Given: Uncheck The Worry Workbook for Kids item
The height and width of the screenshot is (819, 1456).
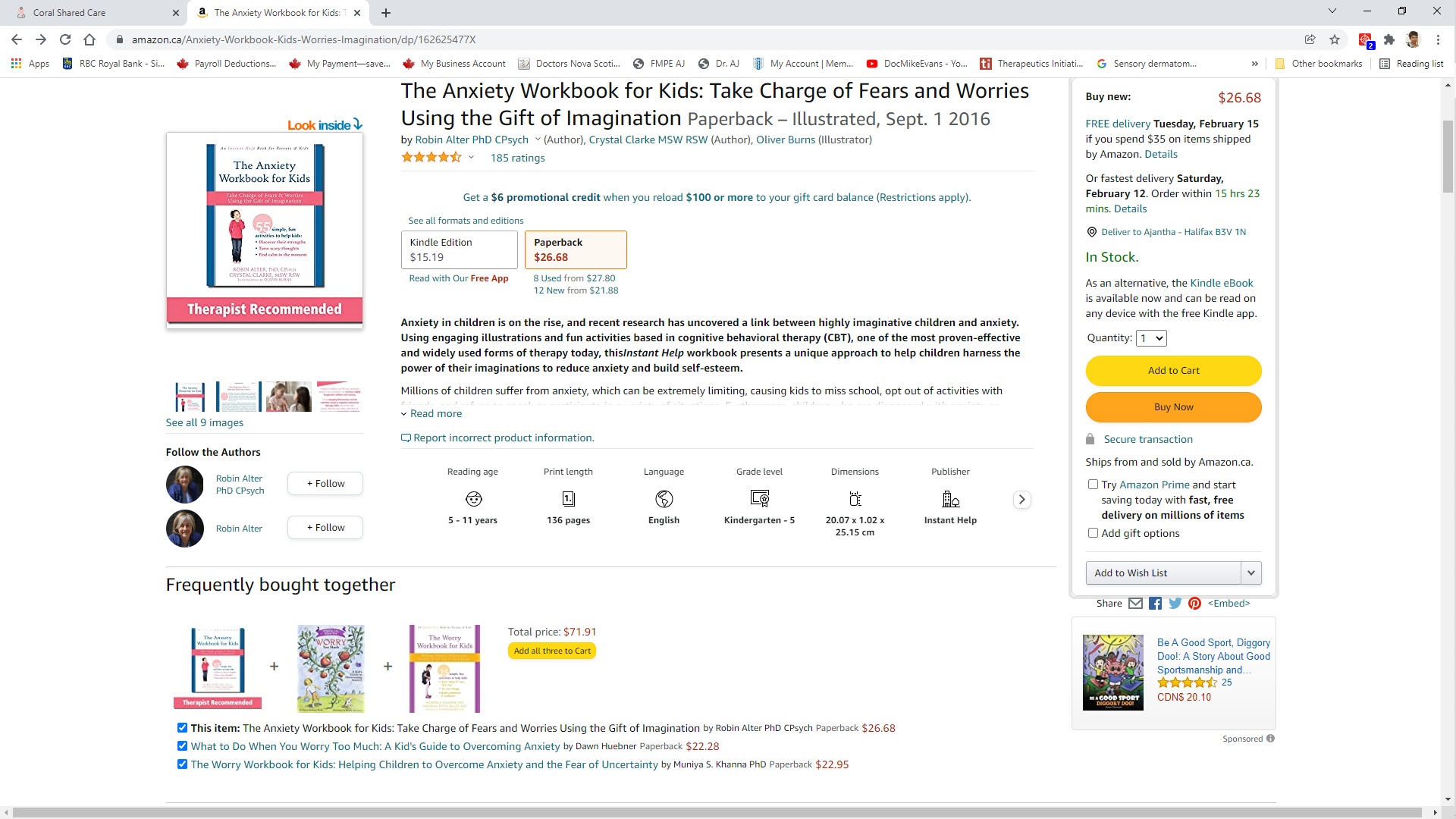Looking at the screenshot, I should coord(182,764).
